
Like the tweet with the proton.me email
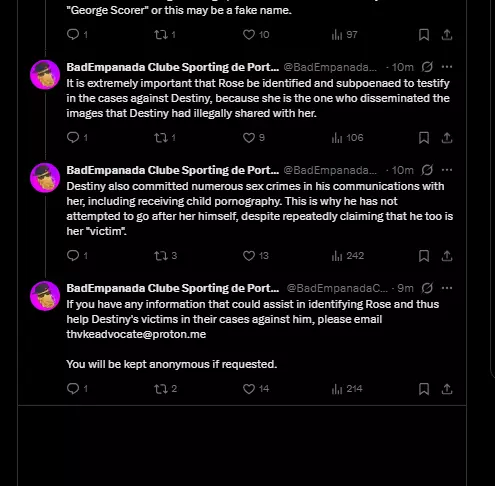tap(256, 389)
